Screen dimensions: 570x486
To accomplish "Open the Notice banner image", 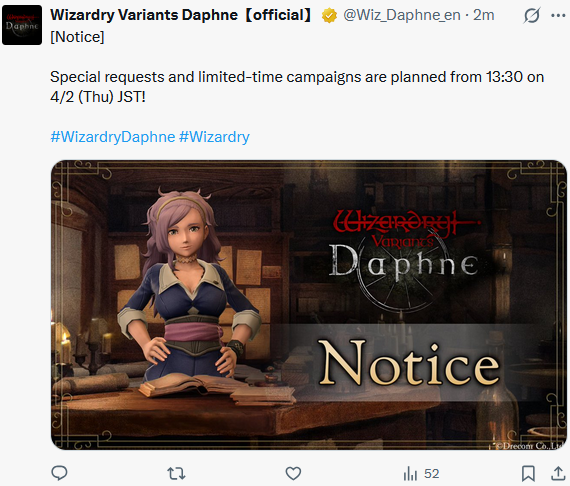I will coord(309,305).
